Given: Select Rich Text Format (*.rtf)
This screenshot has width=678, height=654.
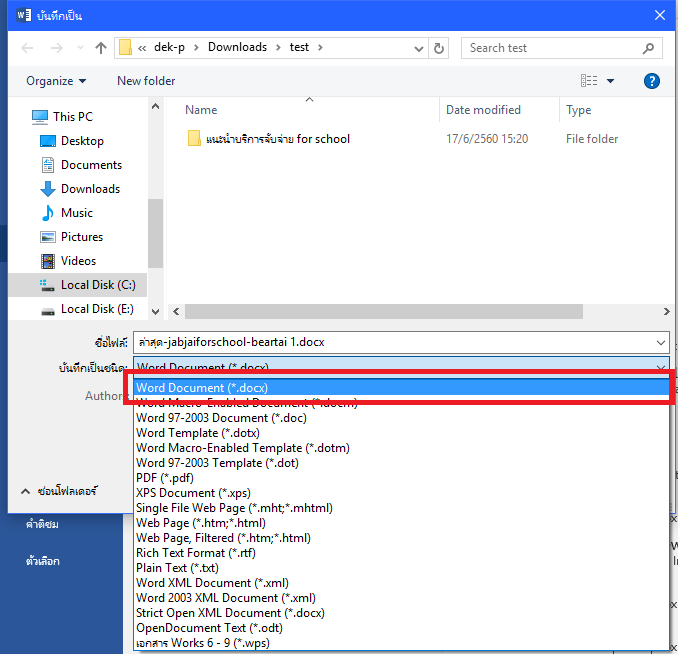Looking at the screenshot, I should [402, 553].
